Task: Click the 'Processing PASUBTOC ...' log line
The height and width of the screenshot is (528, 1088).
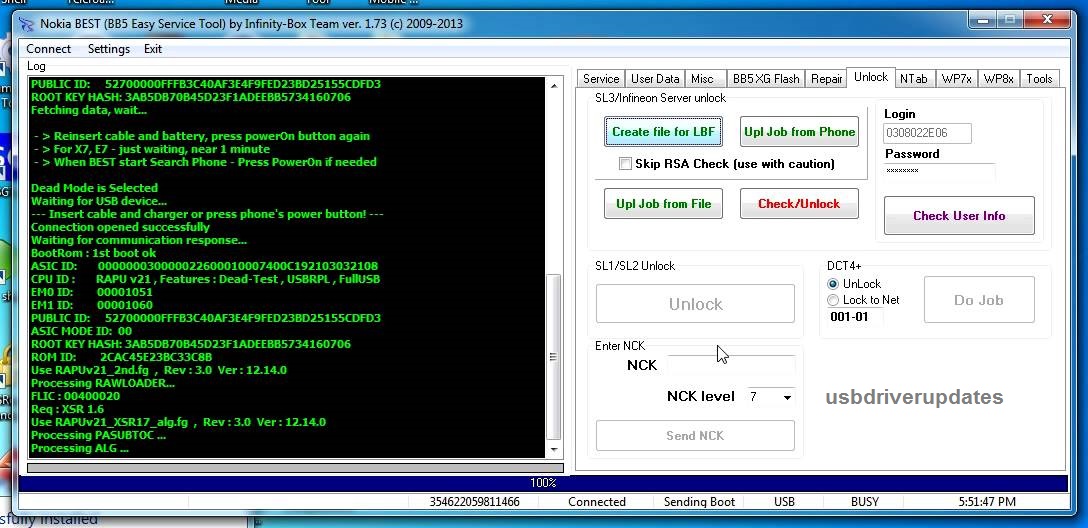Action: coord(98,435)
